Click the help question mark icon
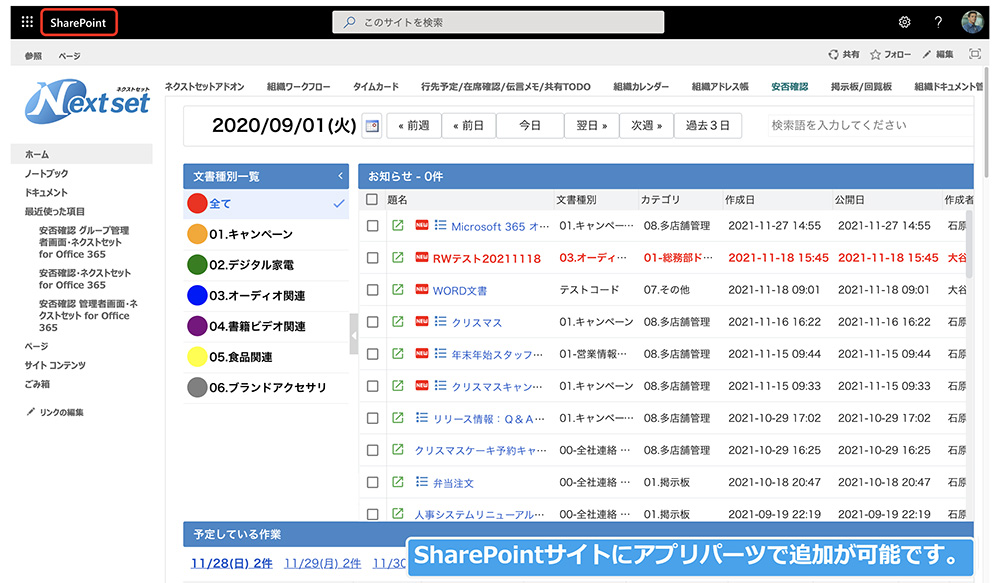The height and width of the screenshot is (583, 1000). 938,22
